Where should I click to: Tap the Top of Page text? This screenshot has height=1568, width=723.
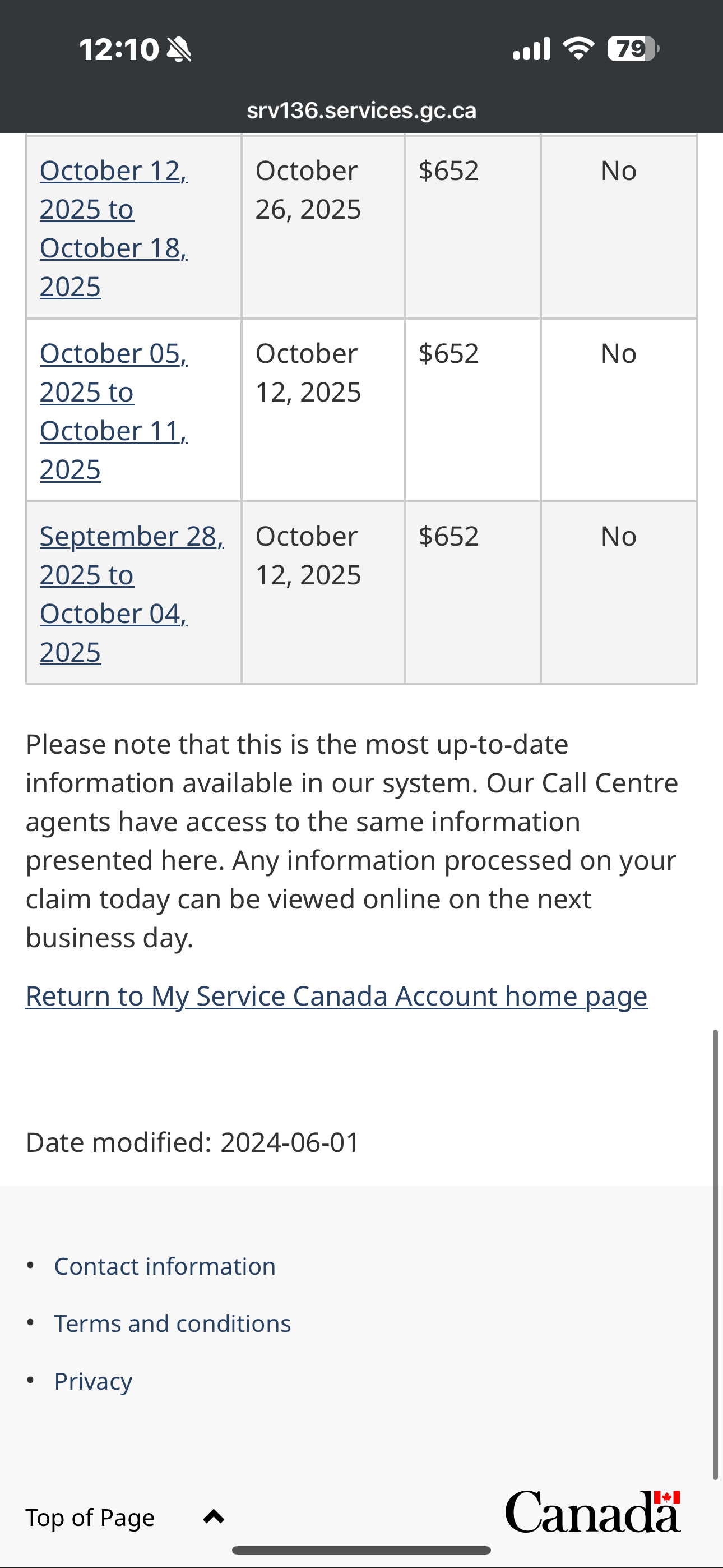pos(90,1518)
